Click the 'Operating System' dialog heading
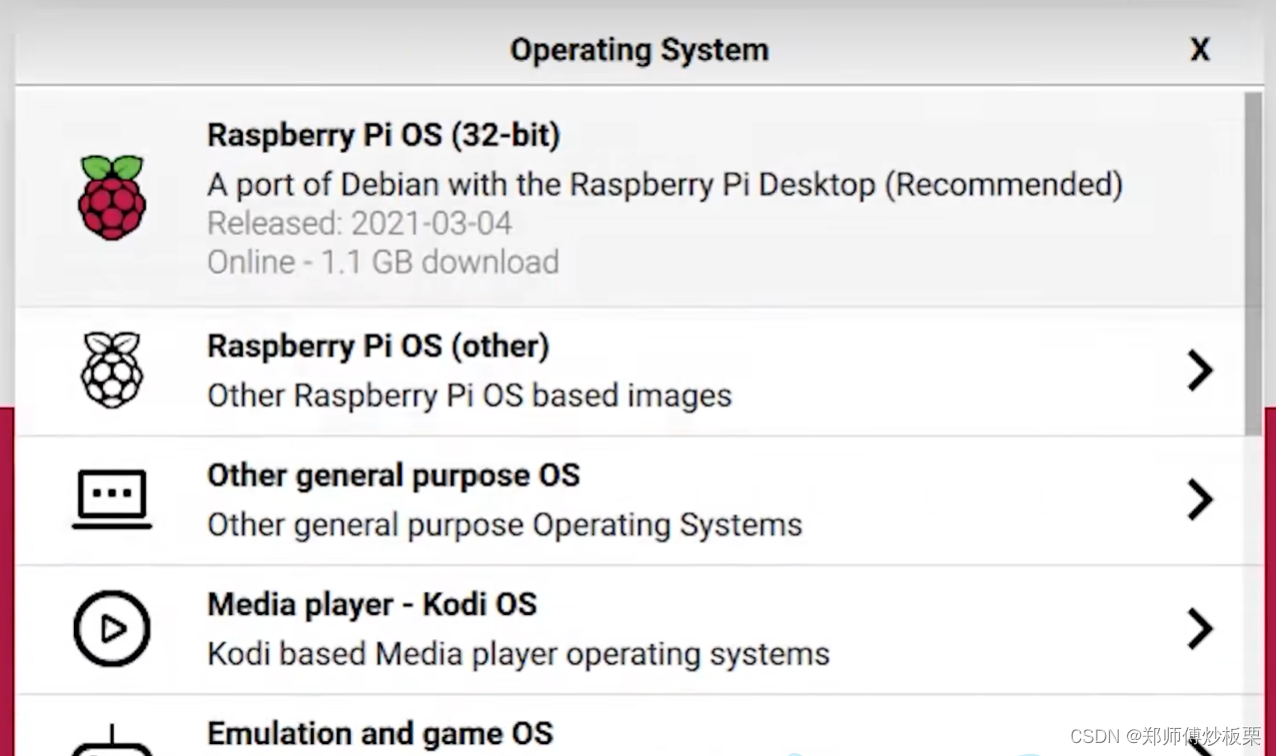The width and height of the screenshot is (1276, 756). (639, 50)
